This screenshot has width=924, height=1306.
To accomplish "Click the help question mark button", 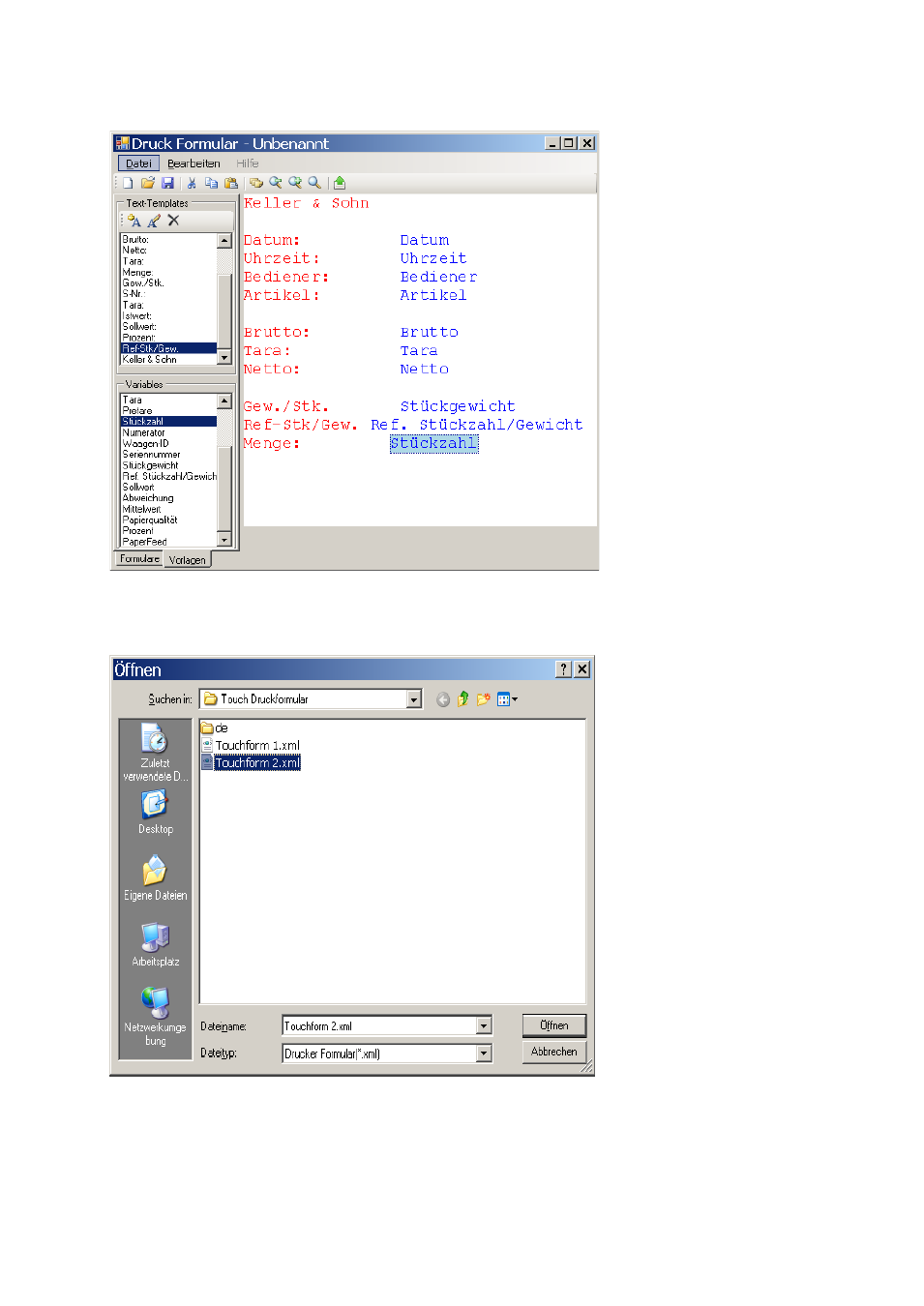I will pos(563,669).
